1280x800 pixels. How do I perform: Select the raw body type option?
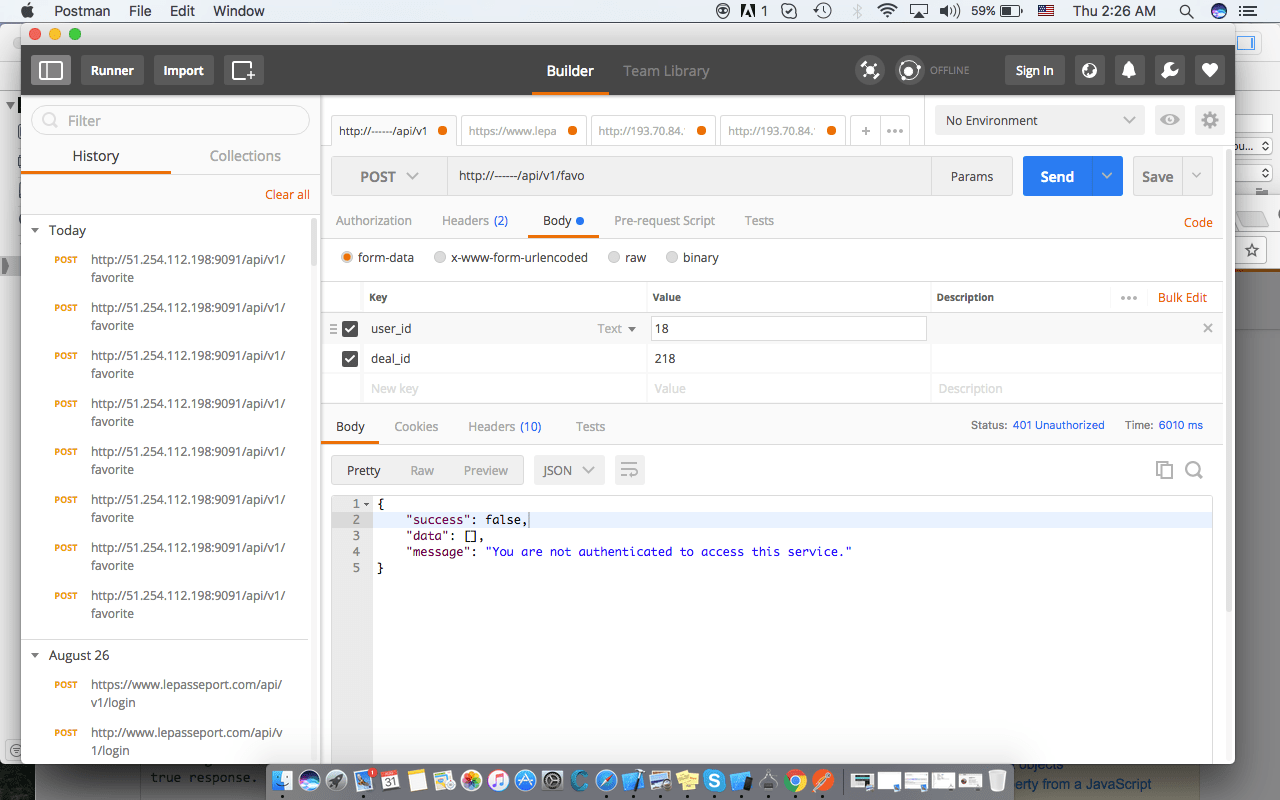[x=615, y=257]
